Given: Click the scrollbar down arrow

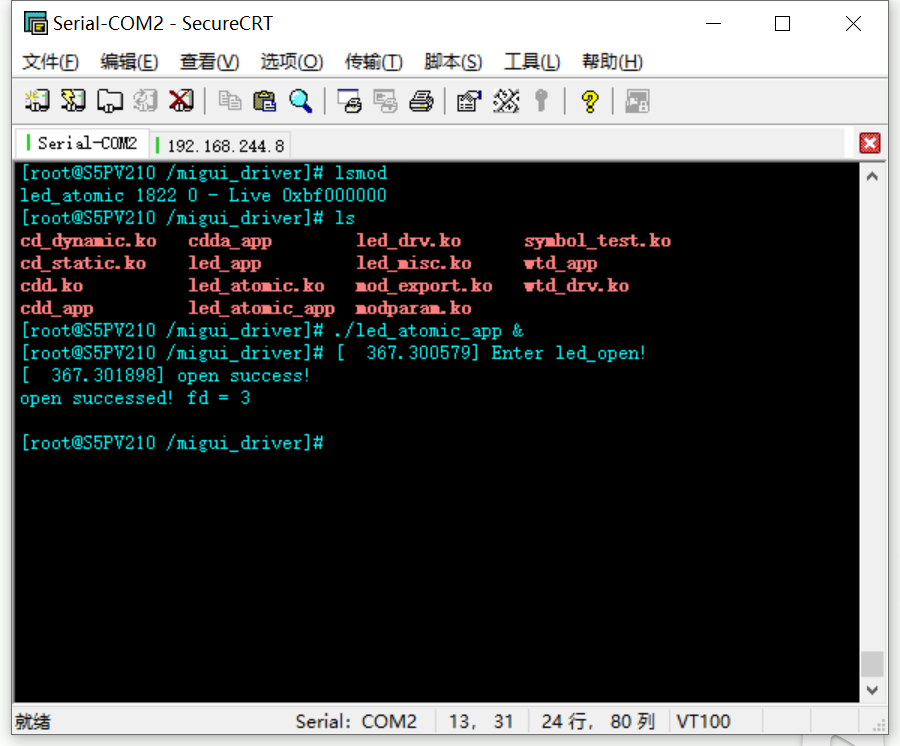Looking at the screenshot, I should click(872, 690).
